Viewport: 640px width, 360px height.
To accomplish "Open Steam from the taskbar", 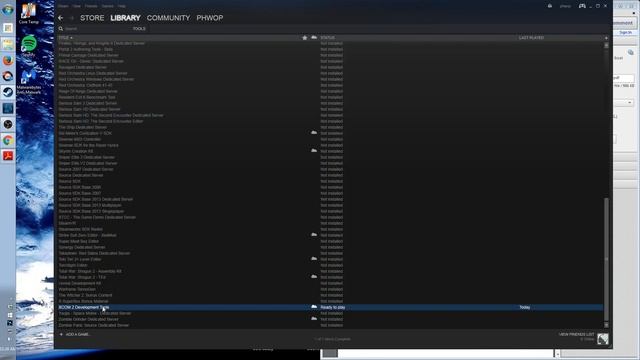I will coord(8,92).
